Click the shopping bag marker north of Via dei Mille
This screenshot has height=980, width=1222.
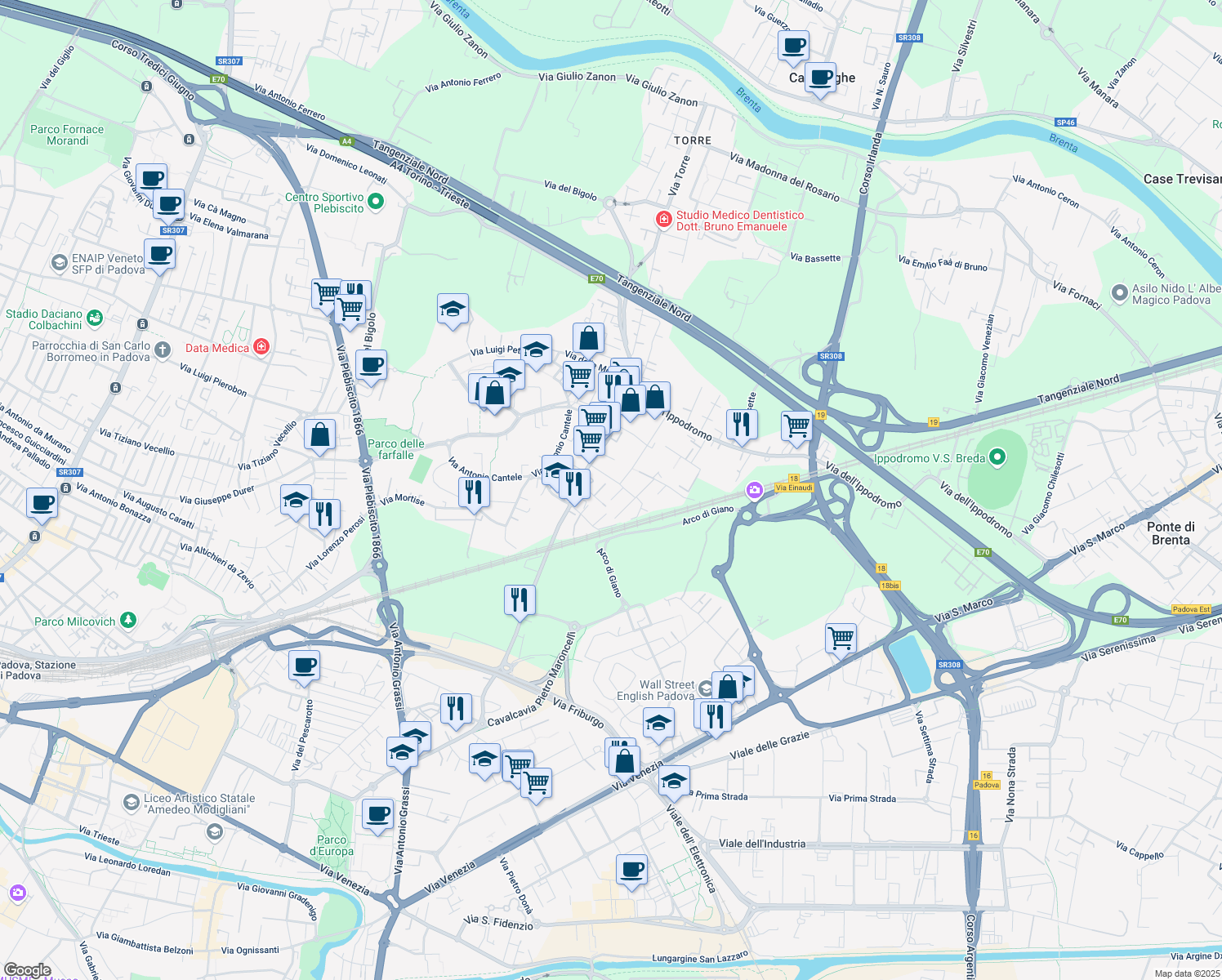[x=588, y=338]
